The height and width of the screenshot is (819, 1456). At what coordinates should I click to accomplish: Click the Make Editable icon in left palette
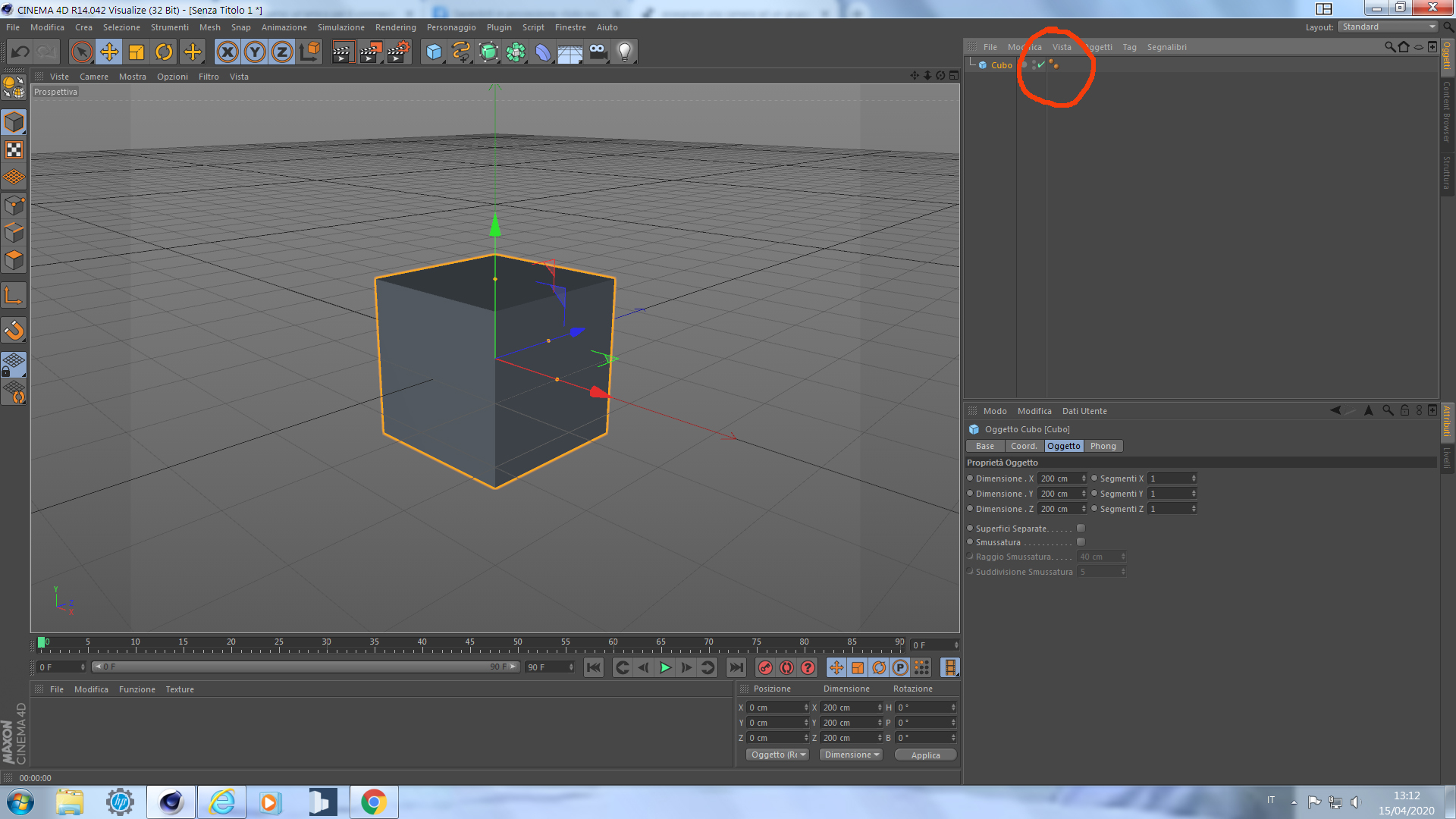(14, 88)
